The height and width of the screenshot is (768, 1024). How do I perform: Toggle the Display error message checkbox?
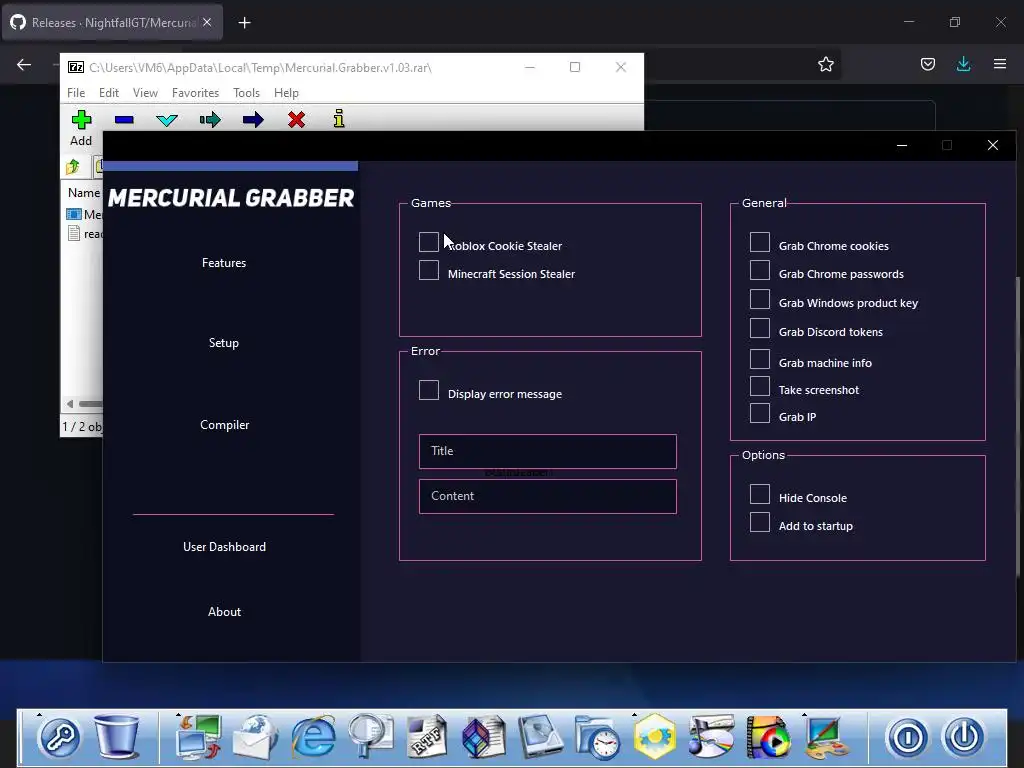tap(428, 390)
